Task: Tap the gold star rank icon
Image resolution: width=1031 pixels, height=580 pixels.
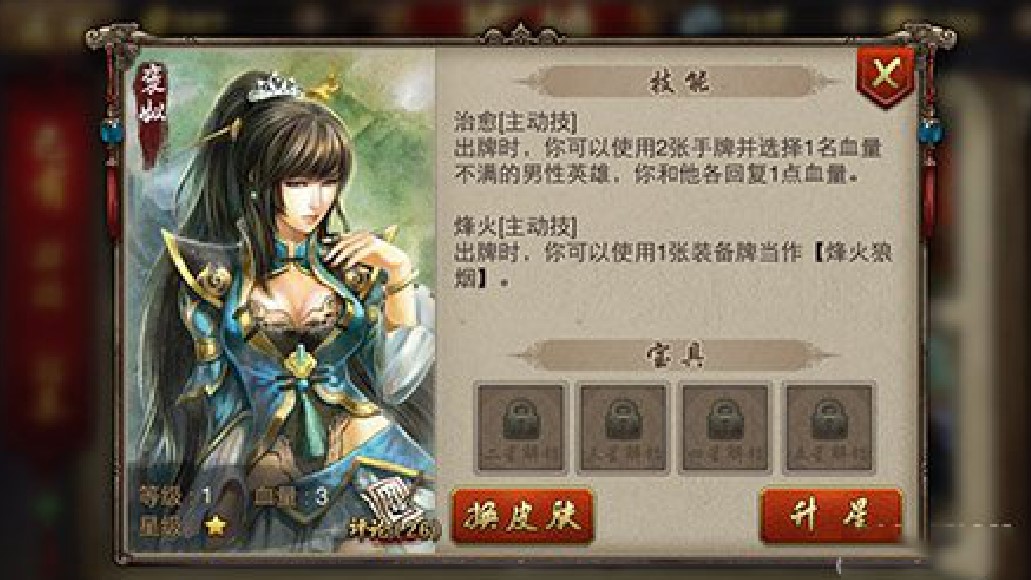Action: [x=215, y=526]
